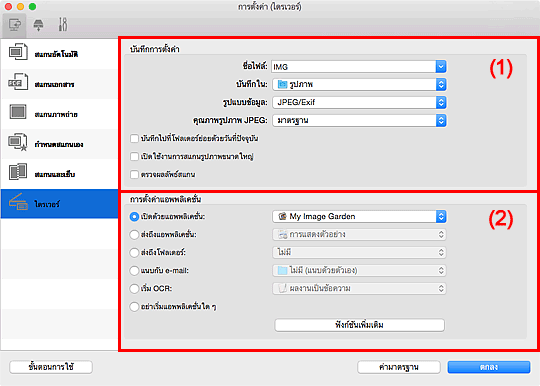Viewport: 540px width, 386px height.
Task: Click the กำหนดสแกนเอง sidebar label
Action: coord(59,144)
